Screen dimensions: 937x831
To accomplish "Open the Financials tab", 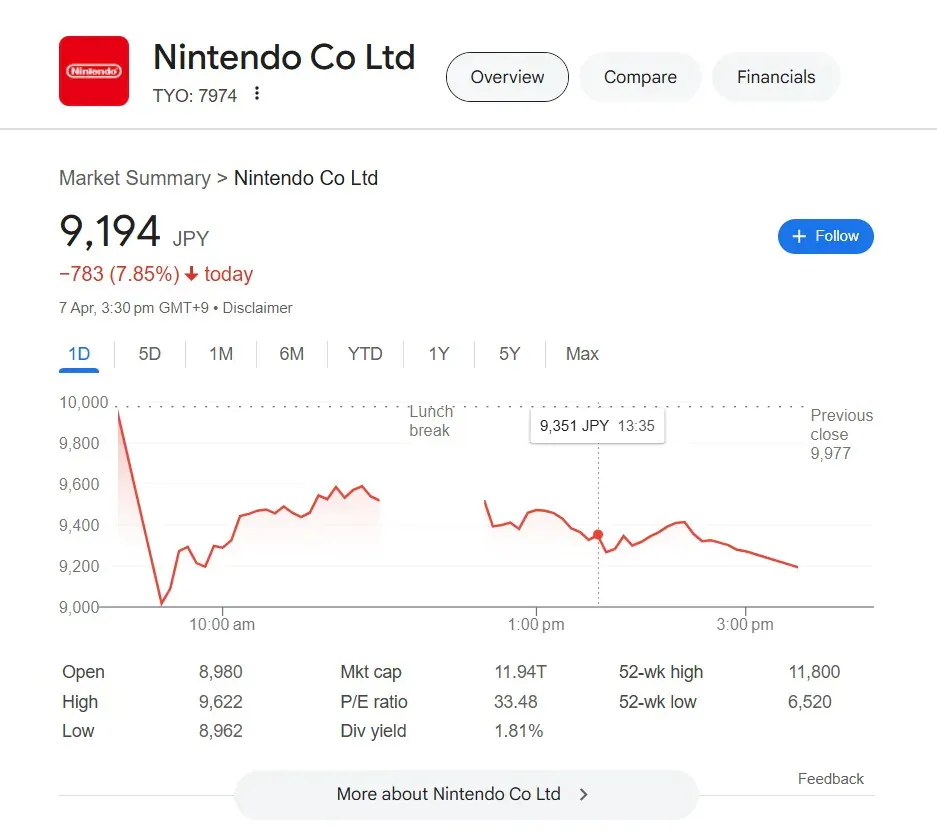I will coord(776,77).
